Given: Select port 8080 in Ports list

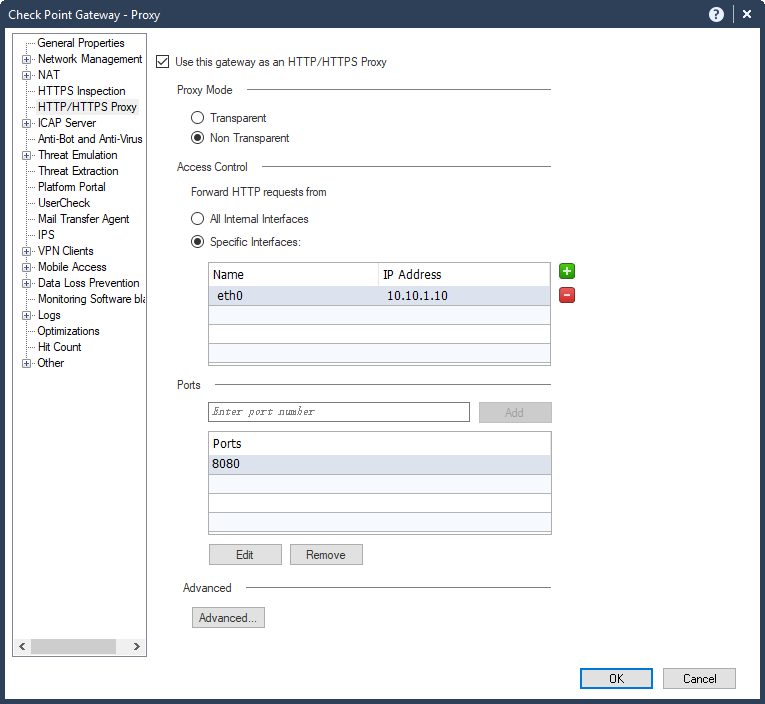Looking at the screenshot, I should click(x=380, y=464).
